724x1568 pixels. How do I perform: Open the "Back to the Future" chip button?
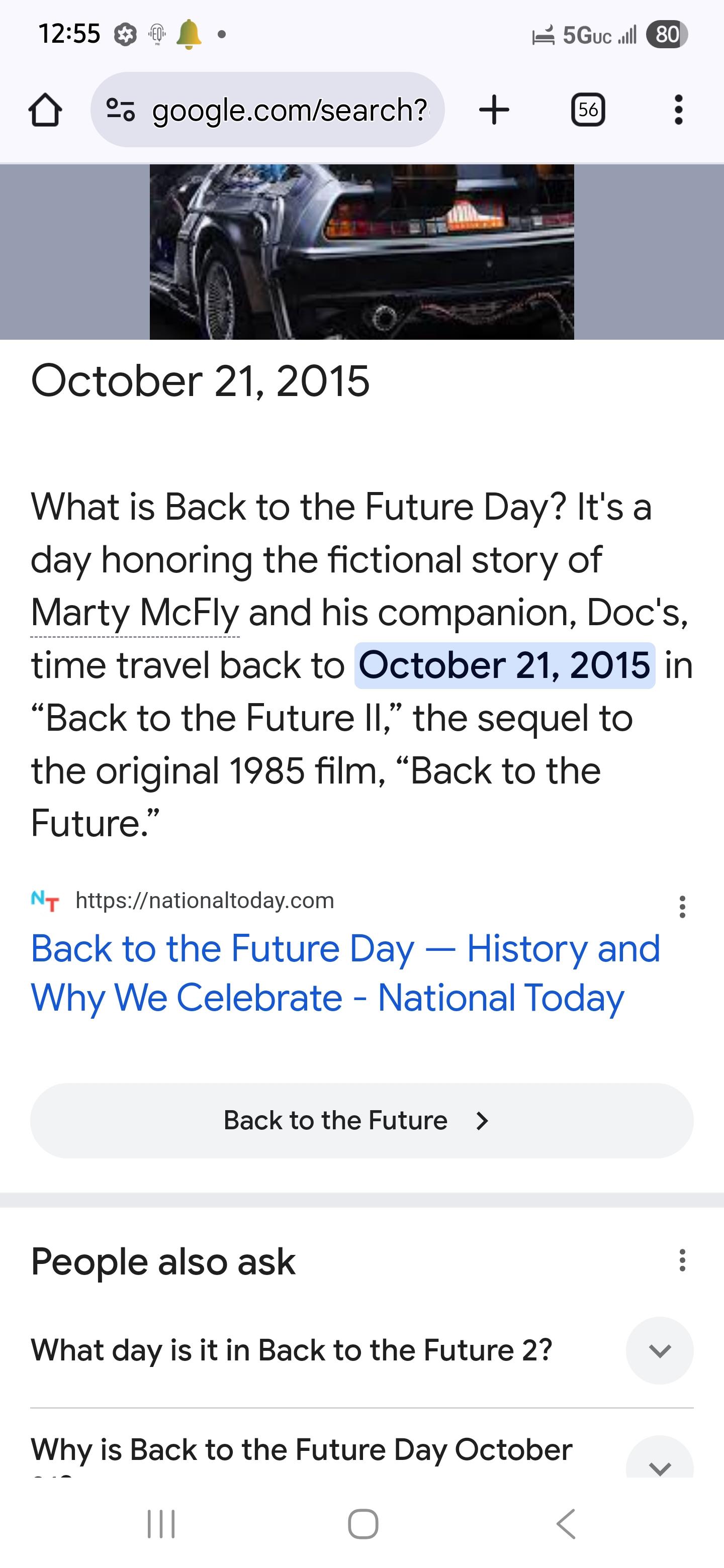click(361, 1121)
